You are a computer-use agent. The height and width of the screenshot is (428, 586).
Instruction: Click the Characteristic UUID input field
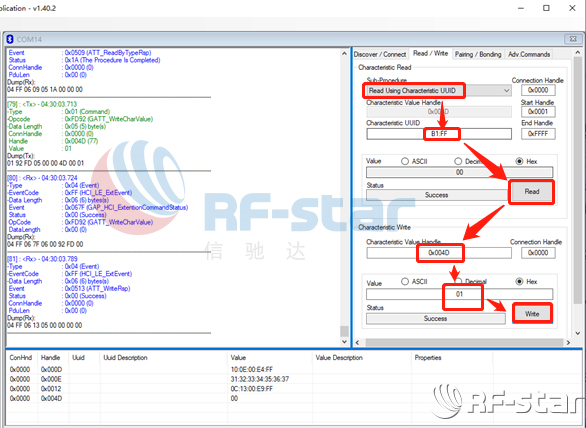tap(439, 134)
